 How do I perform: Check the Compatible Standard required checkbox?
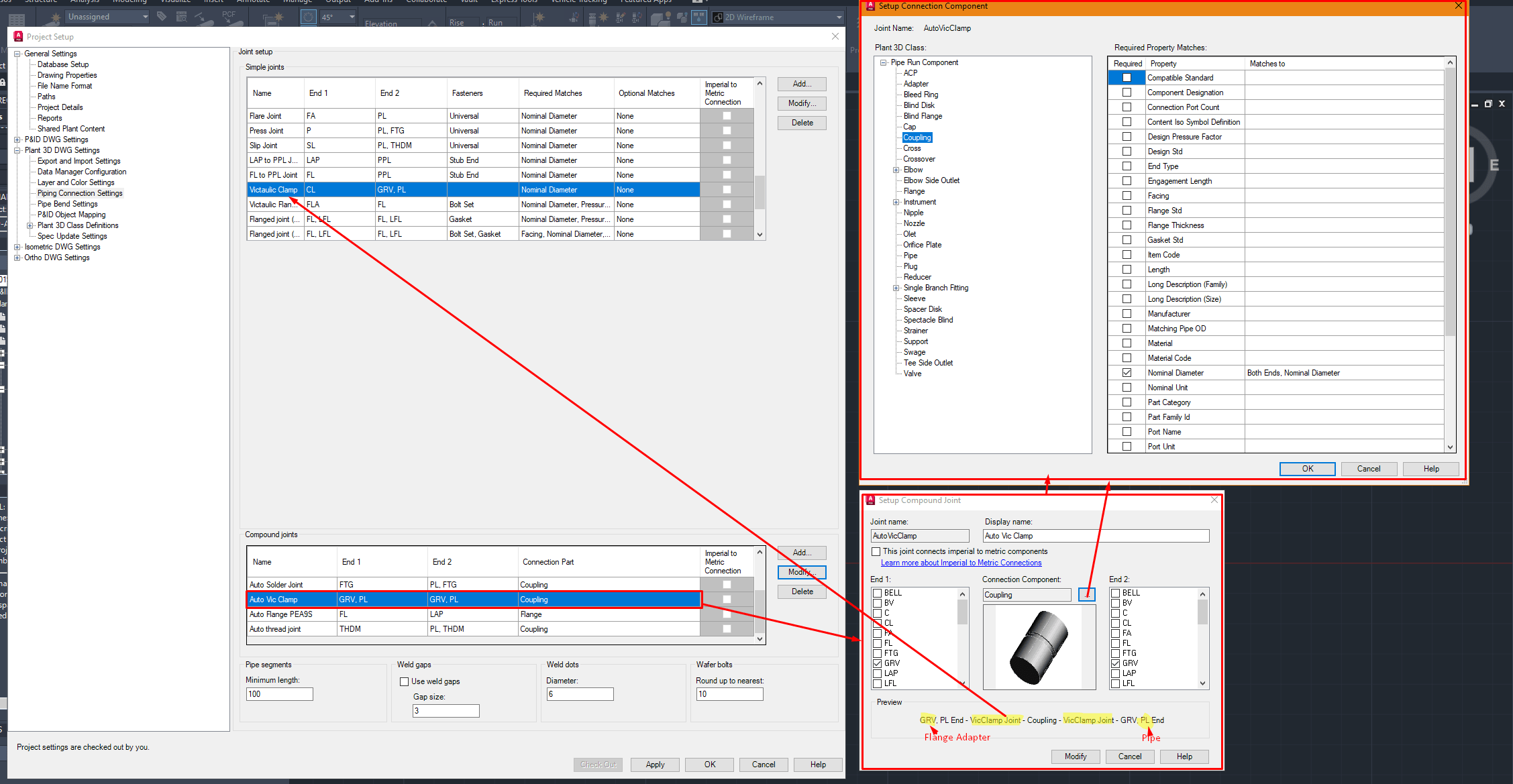pyautogui.click(x=1127, y=77)
